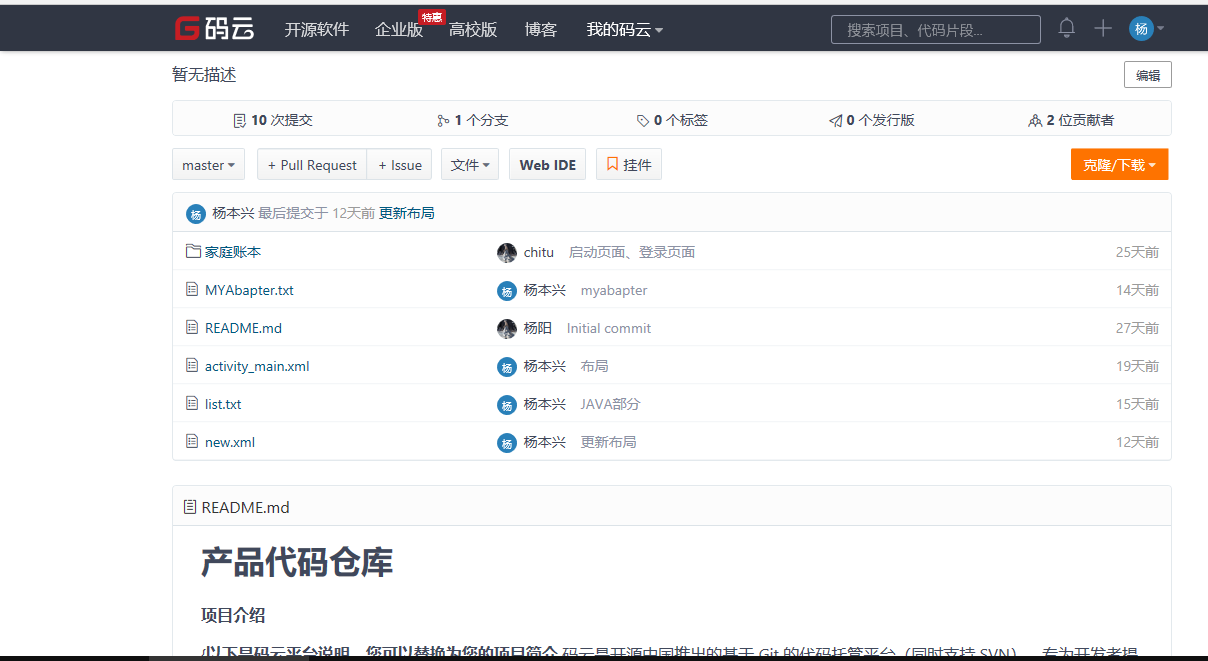Open the new.xml file
Screen dimensions: 1208x661
point(230,442)
